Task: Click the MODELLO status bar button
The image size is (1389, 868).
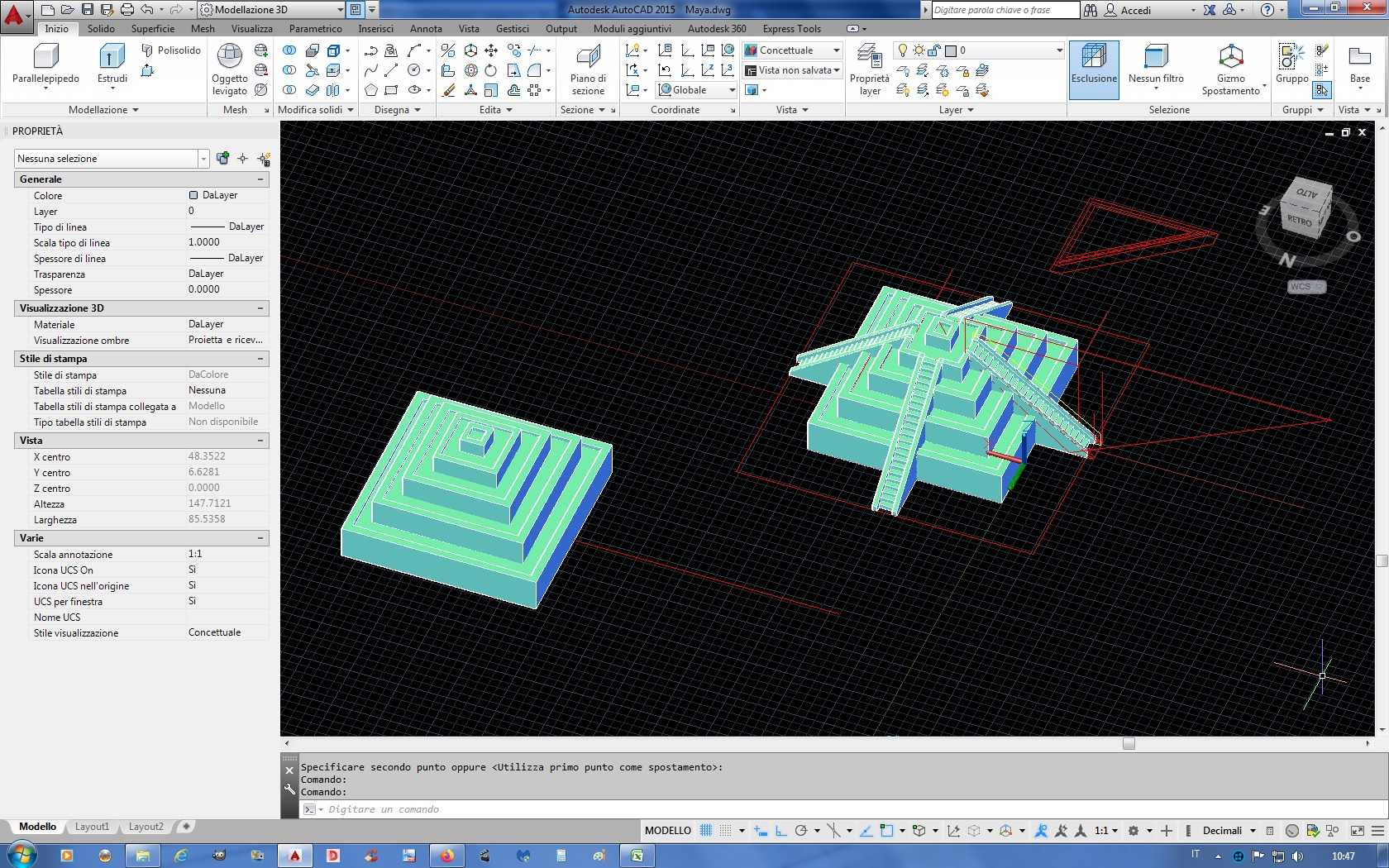Action: (668, 831)
